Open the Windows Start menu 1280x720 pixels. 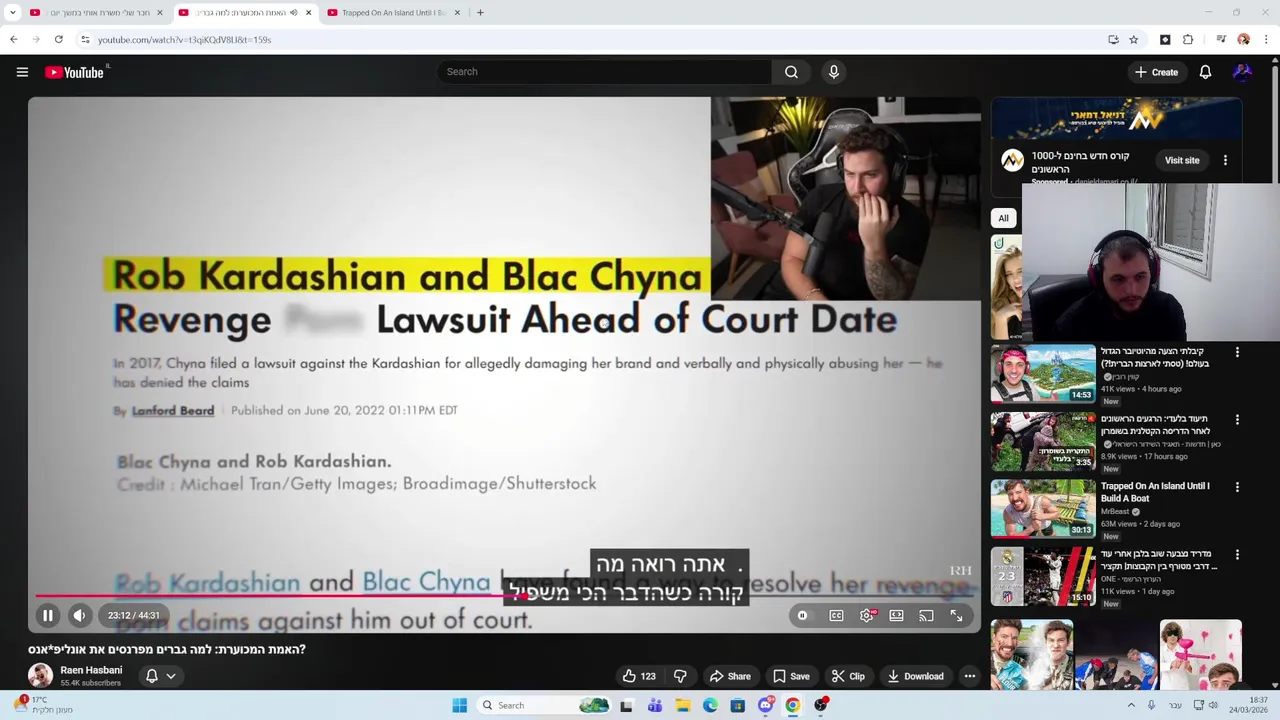[459, 705]
